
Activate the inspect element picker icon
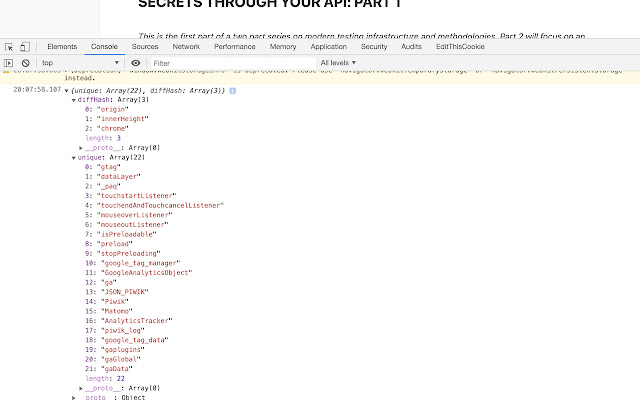tap(9, 47)
